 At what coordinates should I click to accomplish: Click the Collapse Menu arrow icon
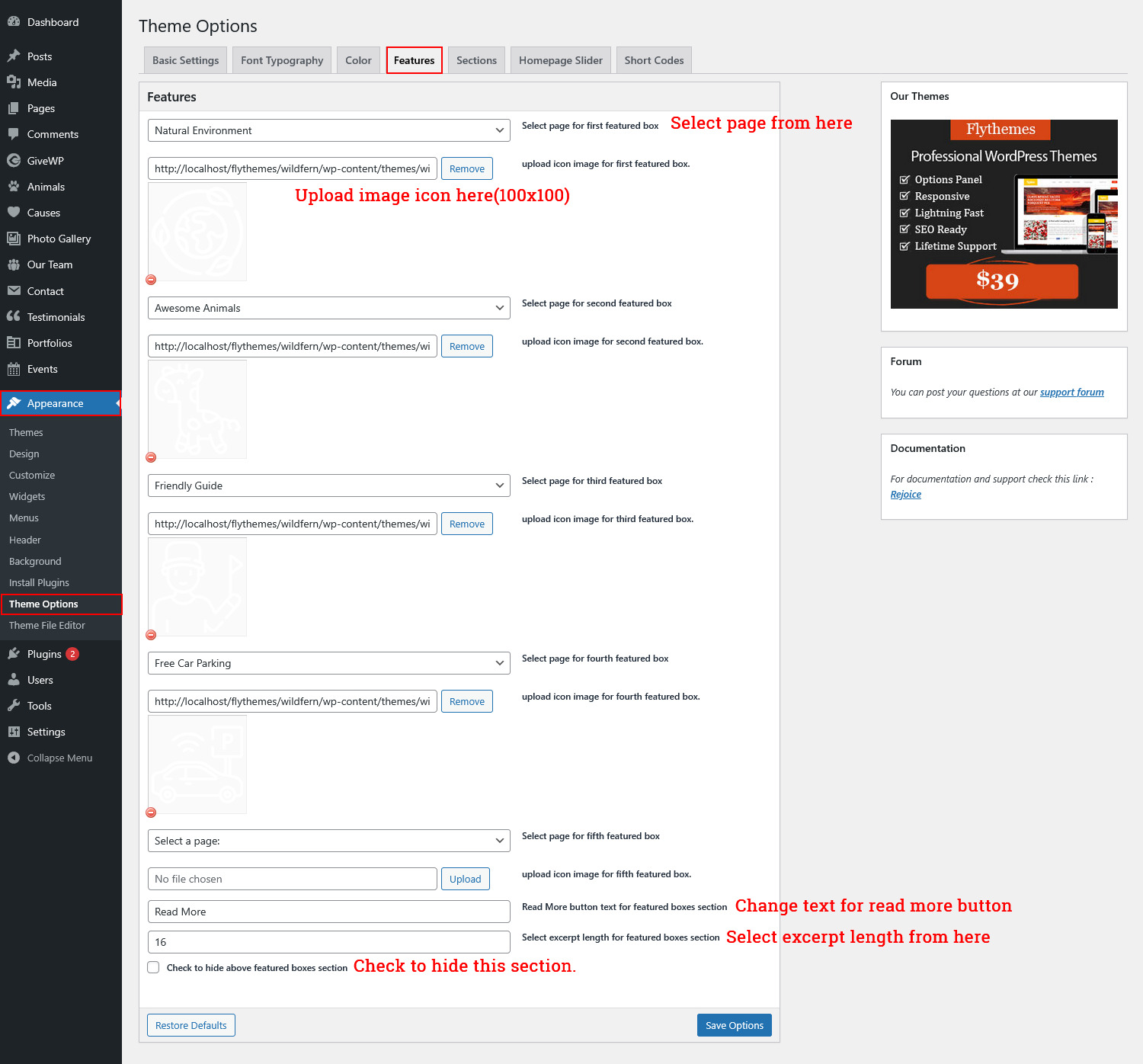[x=14, y=758]
